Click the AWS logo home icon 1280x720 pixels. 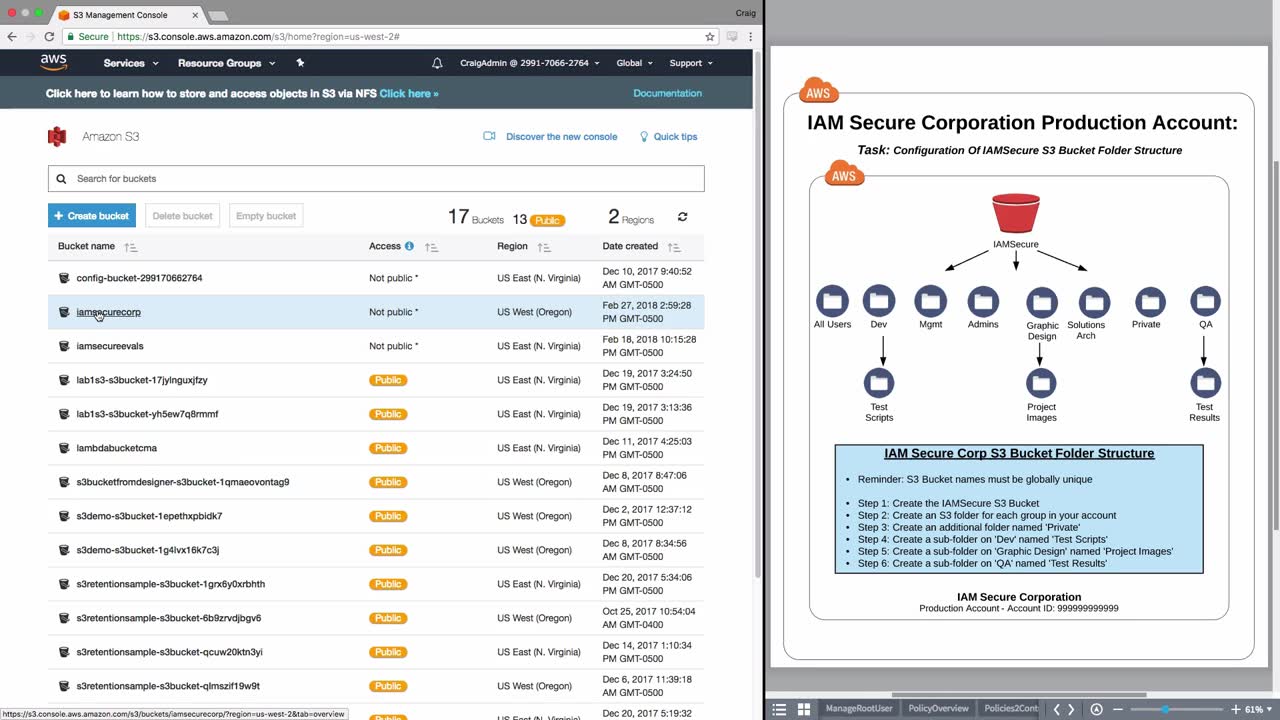tap(54, 62)
